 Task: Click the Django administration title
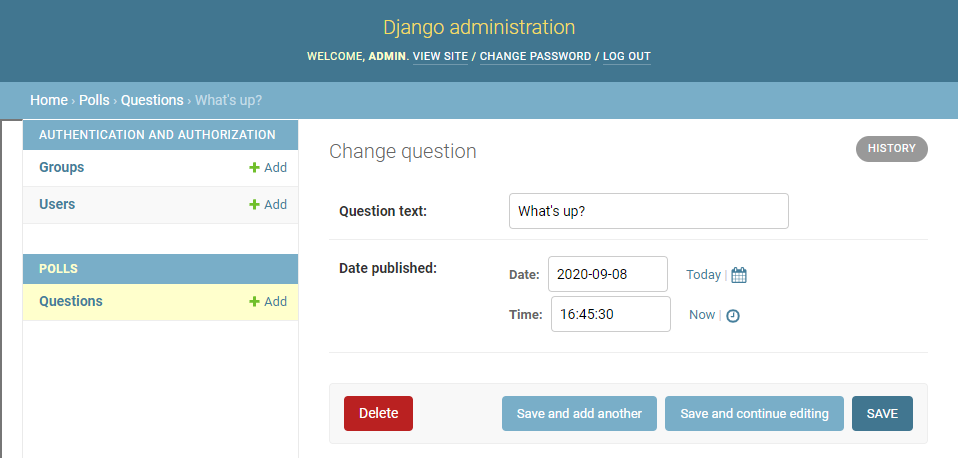(479, 27)
